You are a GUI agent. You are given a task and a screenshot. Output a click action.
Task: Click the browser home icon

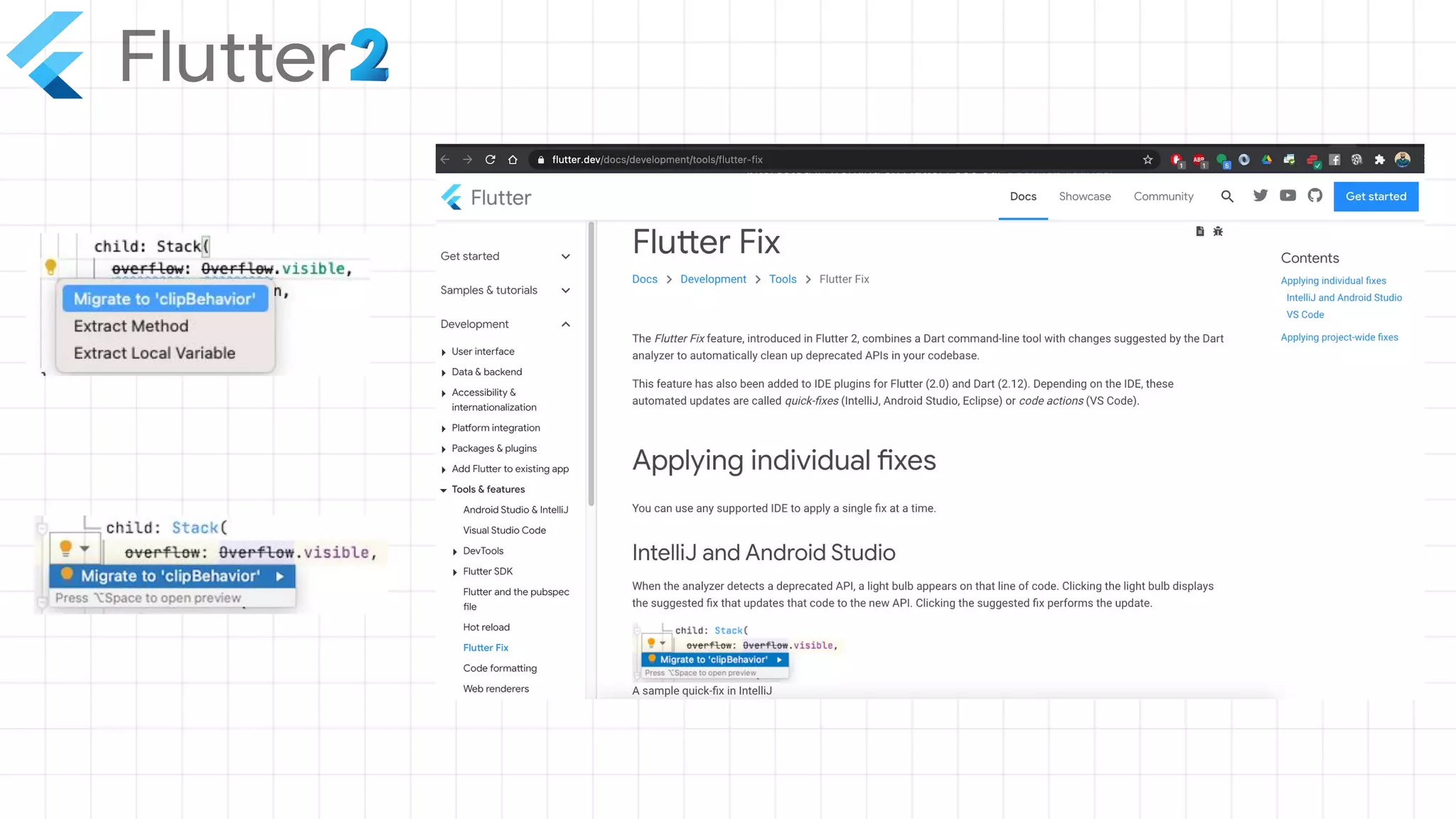coord(513,159)
